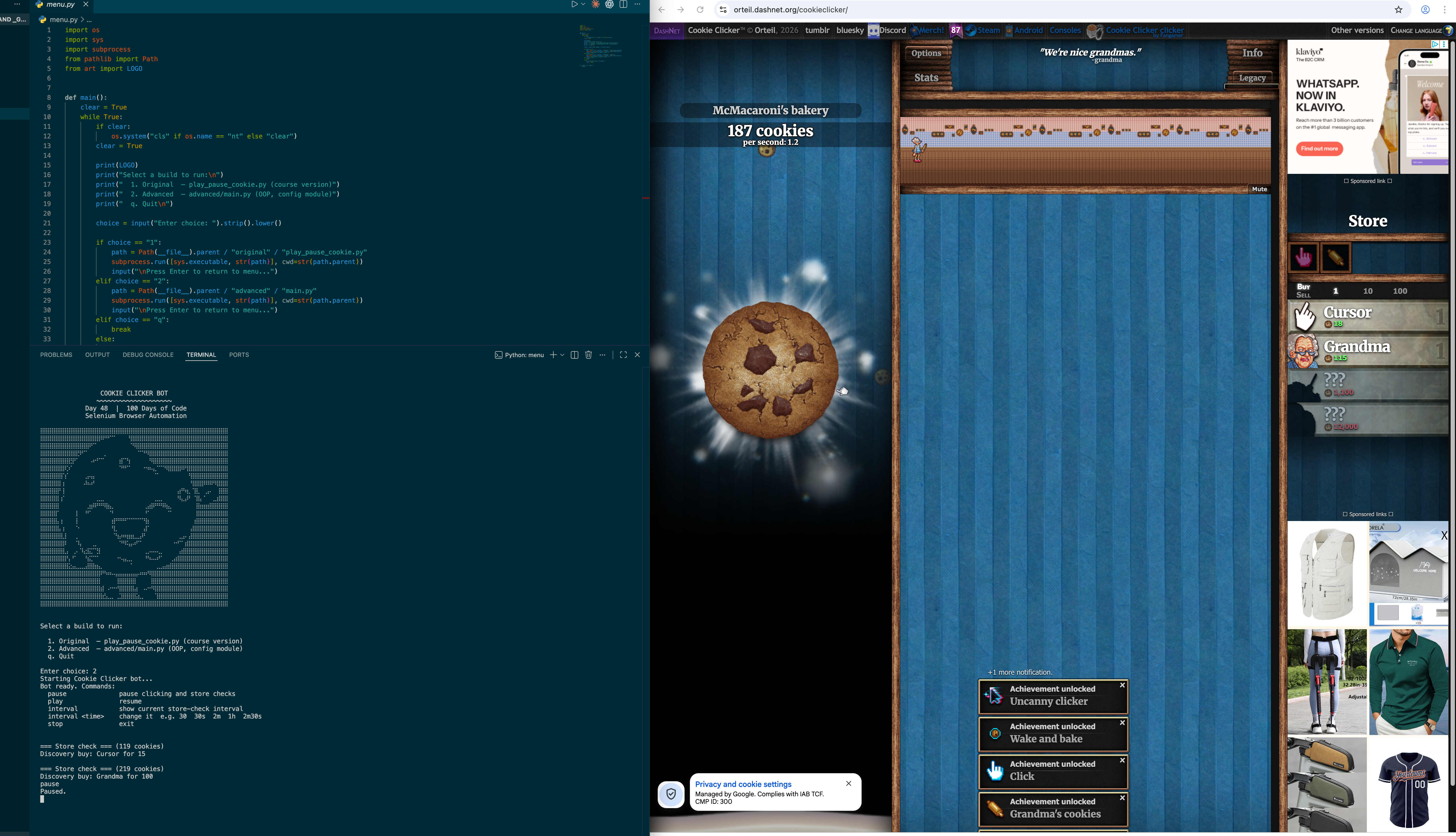Open the Steam link
This screenshot has height=836, width=1456.
point(983,30)
